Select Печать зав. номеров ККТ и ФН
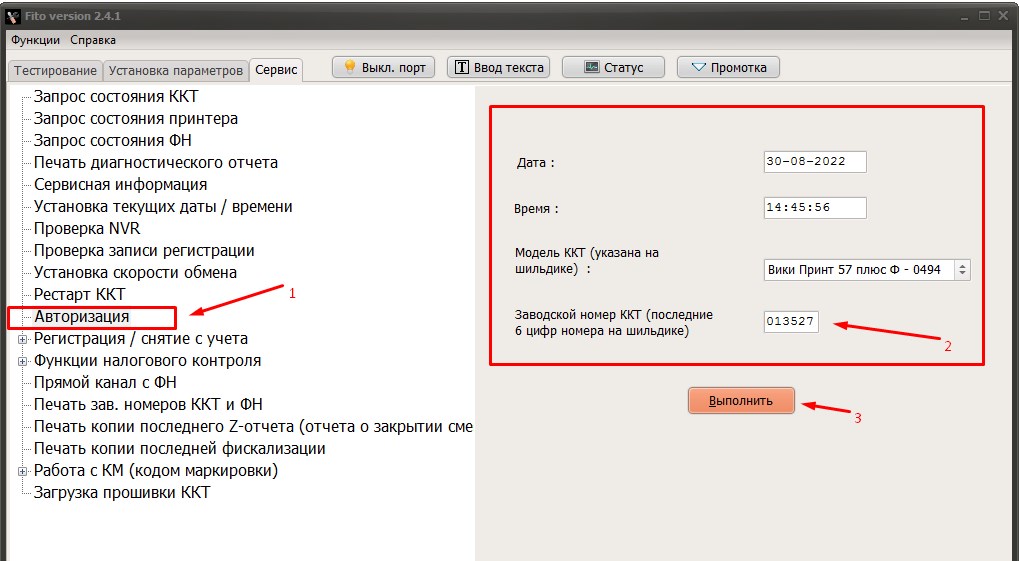The width and height of the screenshot is (1019, 561). tap(148, 404)
